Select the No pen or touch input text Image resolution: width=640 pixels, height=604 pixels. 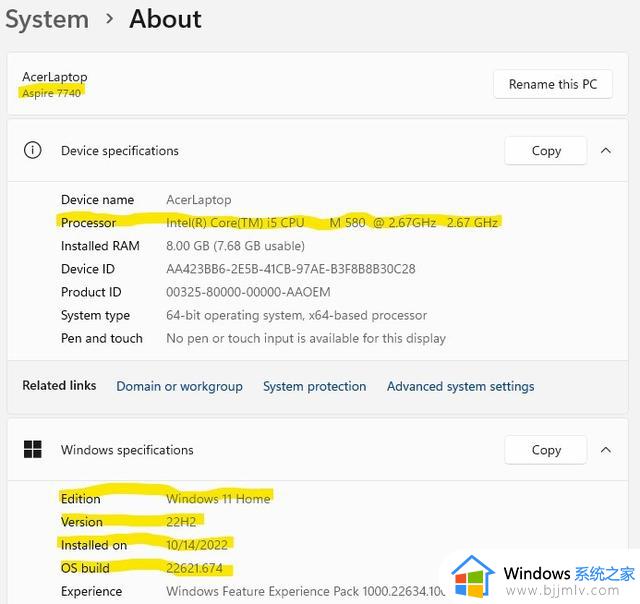point(306,338)
